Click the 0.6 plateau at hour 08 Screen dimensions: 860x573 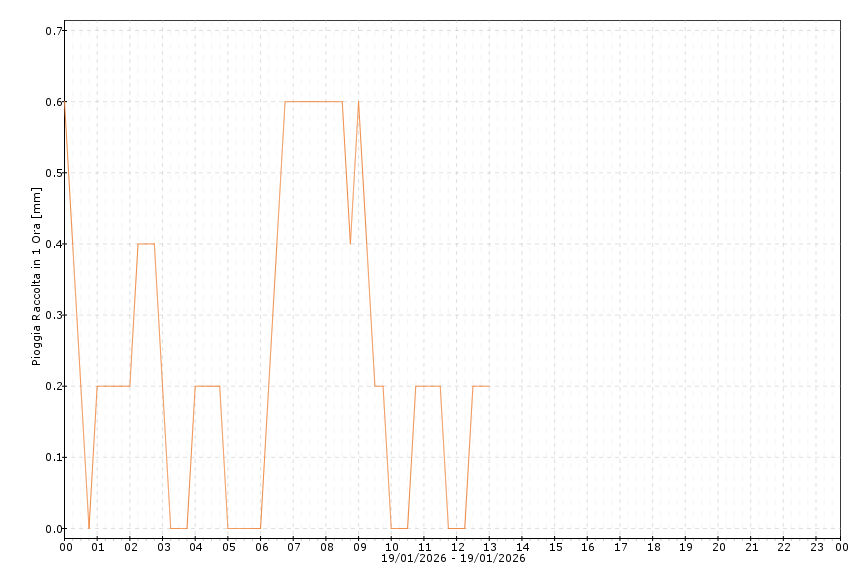(x=326, y=101)
